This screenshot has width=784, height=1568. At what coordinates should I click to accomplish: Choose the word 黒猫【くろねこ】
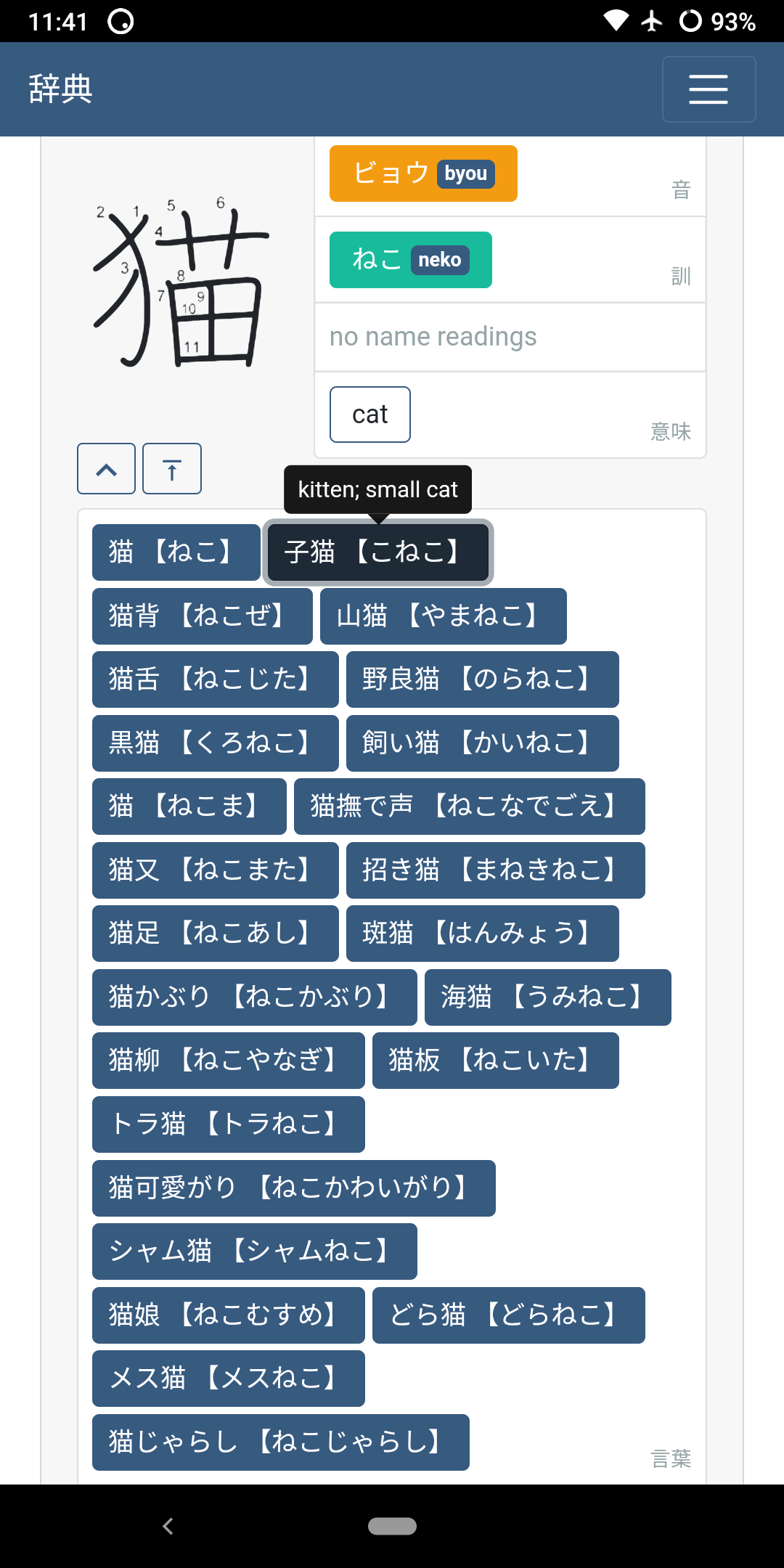click(215, 743)
